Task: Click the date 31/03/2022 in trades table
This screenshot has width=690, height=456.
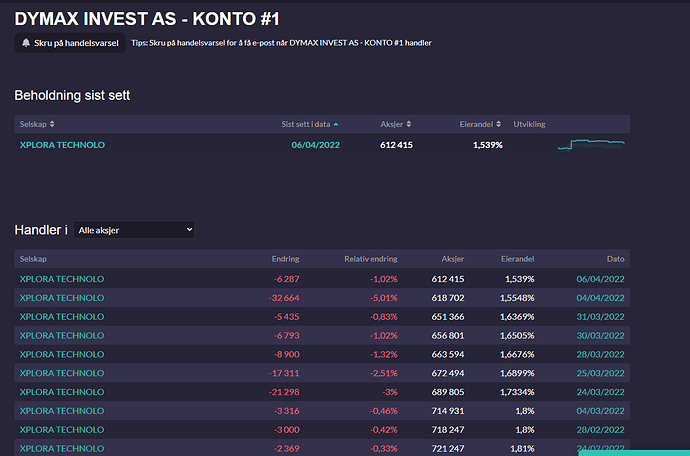Action: (x=600, y=316)
